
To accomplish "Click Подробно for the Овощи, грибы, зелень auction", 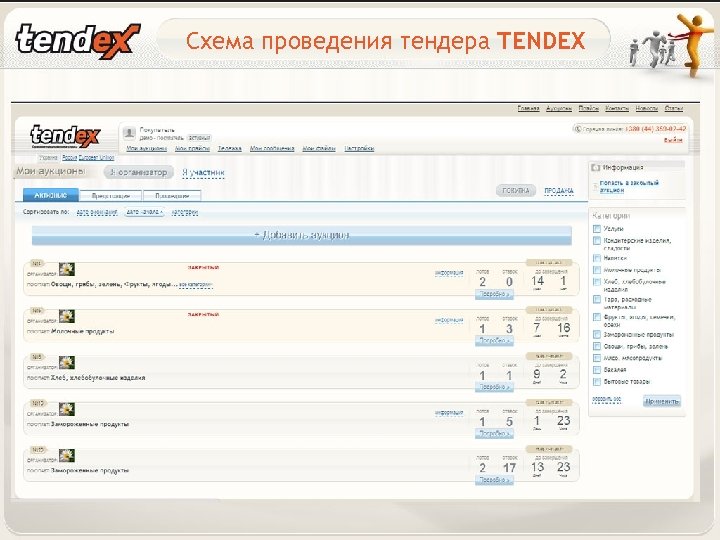I will coord(494,294).
